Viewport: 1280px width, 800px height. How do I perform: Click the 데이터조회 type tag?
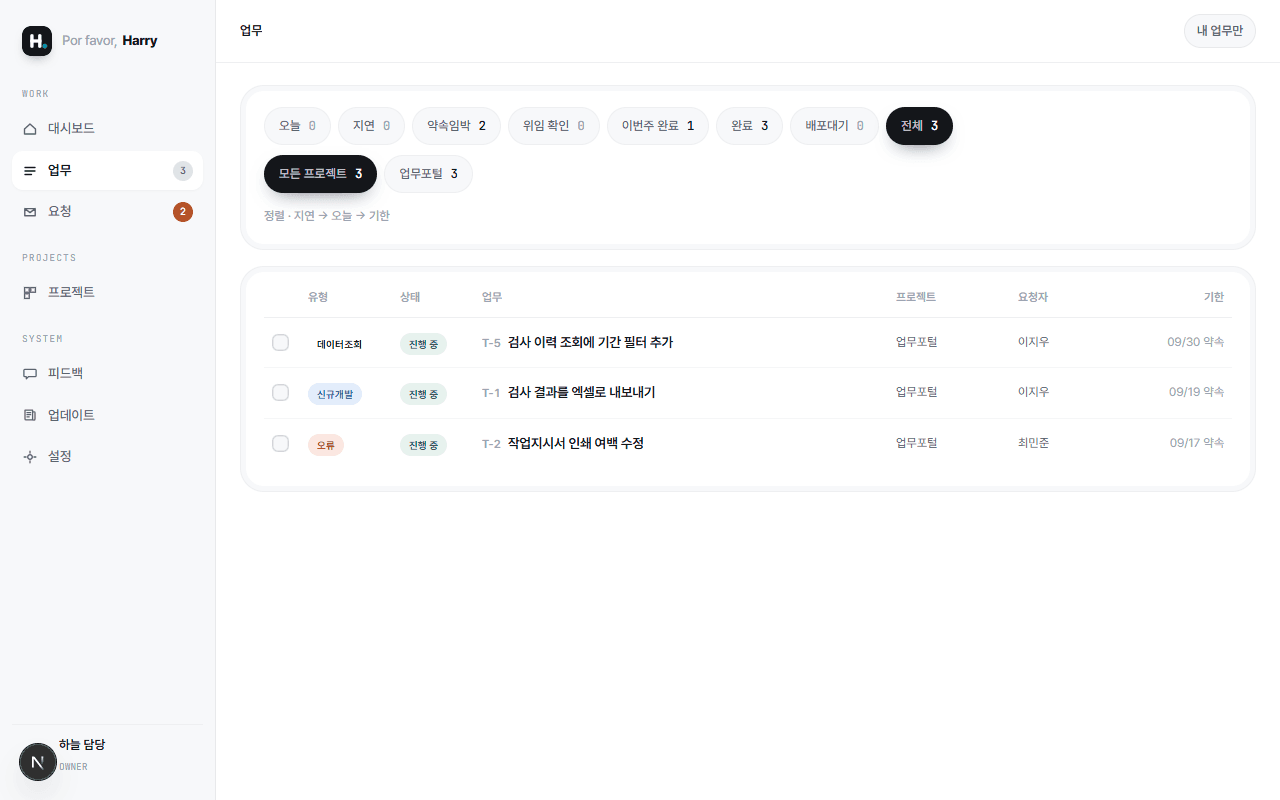pos(339,344)
